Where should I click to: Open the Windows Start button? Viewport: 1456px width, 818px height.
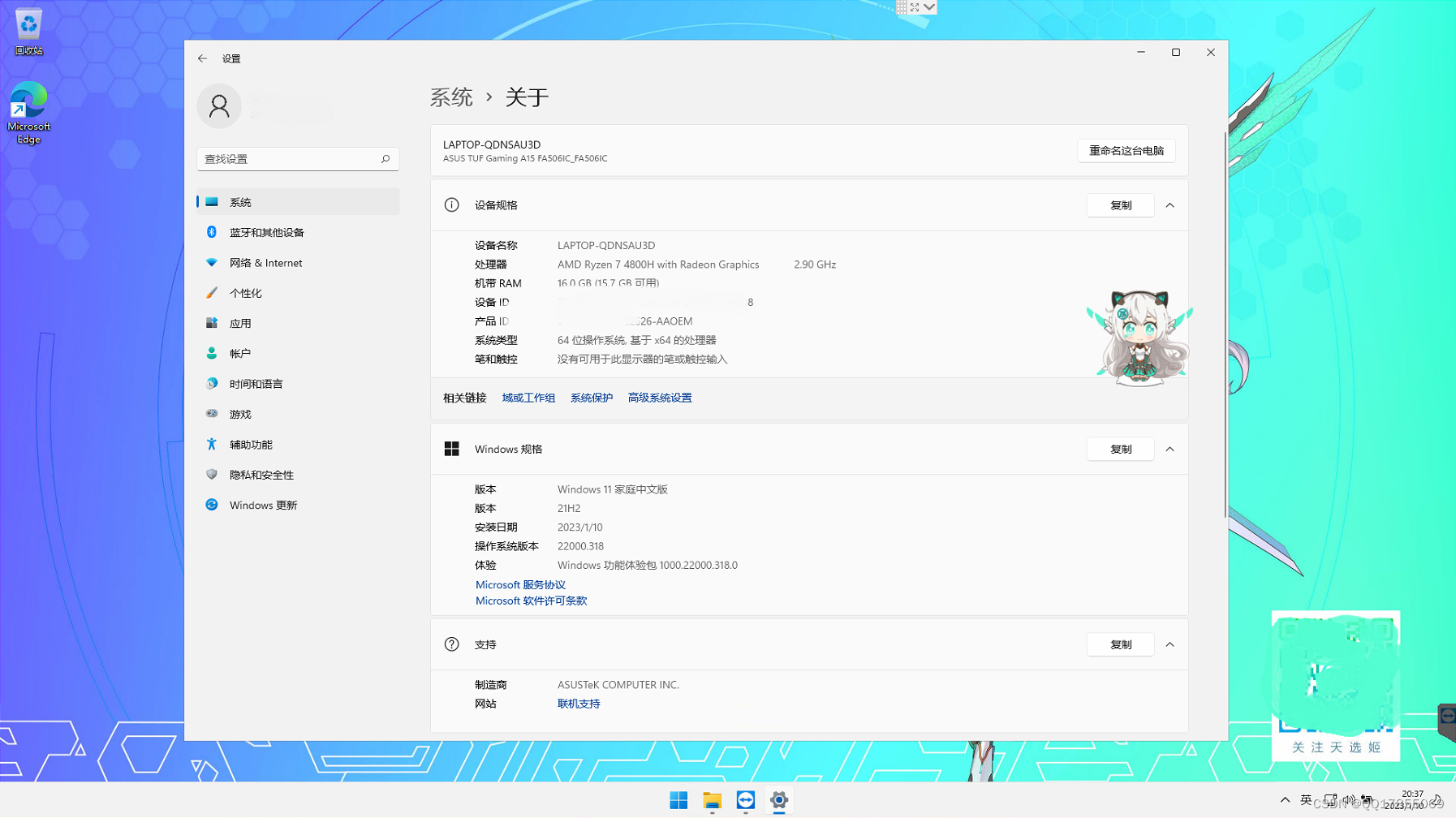coord(678,801)
